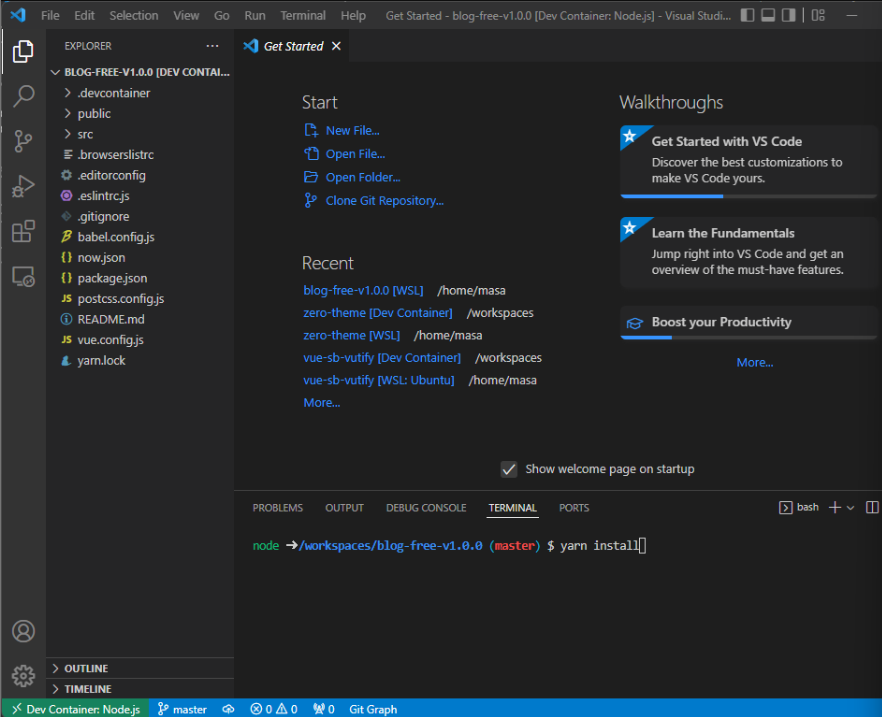The image size is (882, 717).
Task: Open Explorer views and more actions ellipsis
Action: coord(212,46)
